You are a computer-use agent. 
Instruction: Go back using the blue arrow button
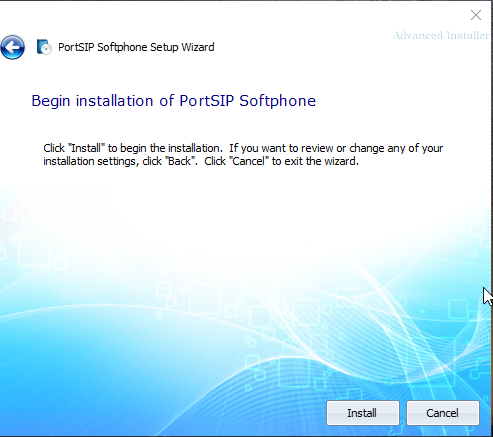tap(12, 47)
